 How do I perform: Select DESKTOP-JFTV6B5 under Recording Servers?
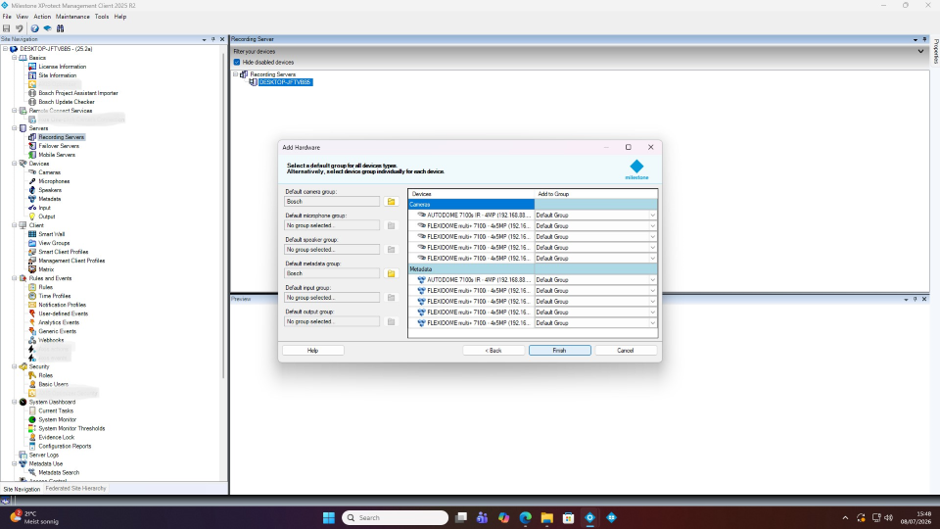coord(285,82)
